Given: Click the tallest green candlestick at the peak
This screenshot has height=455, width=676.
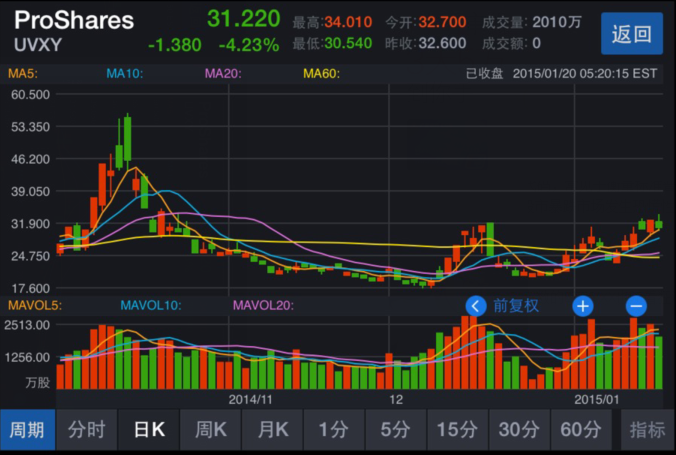Looking at the screenshot, I should (x=127, y=138).
